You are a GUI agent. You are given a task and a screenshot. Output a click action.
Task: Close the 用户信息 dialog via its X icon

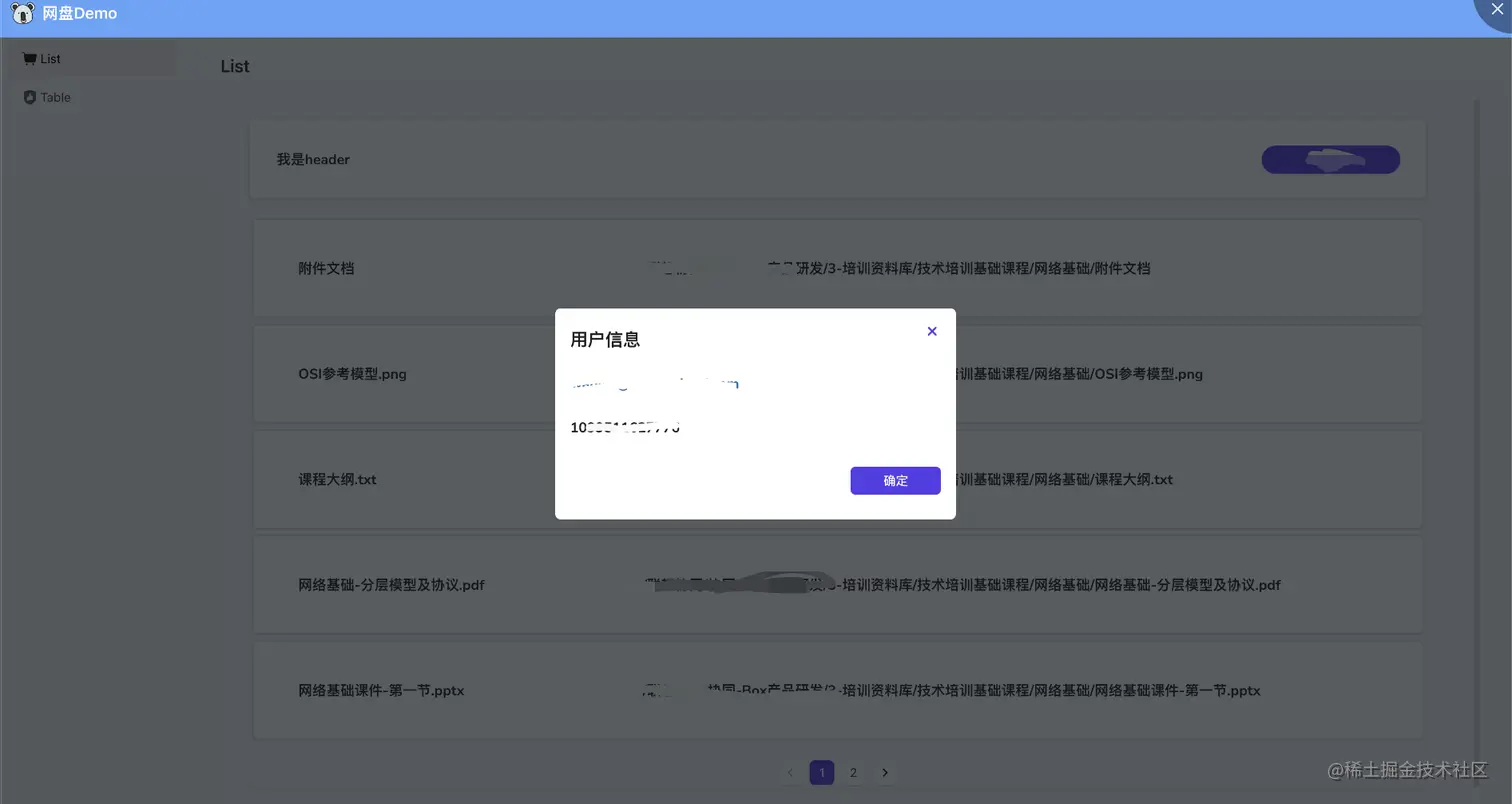click(x=931, y=331)
